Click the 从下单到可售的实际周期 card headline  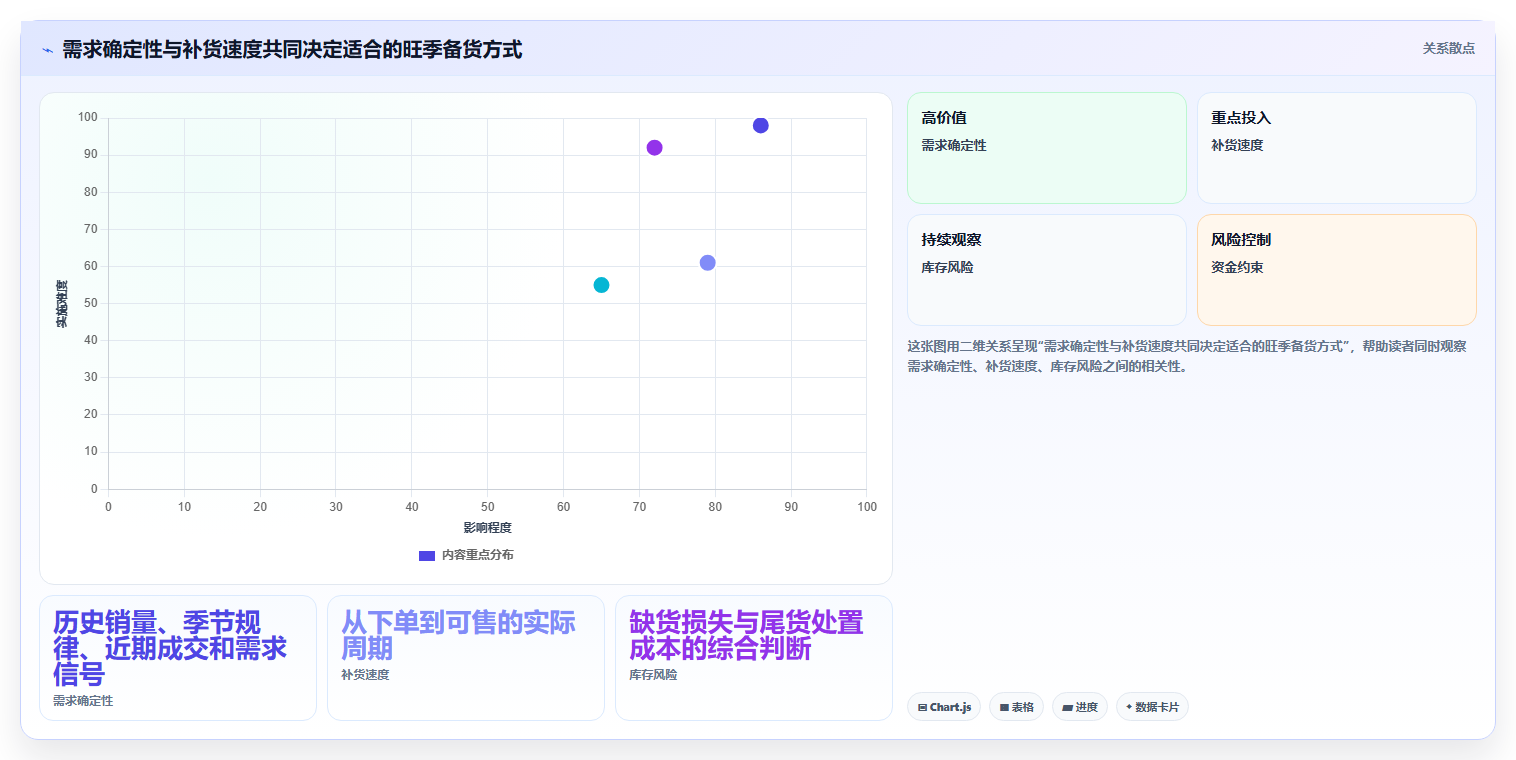459,635
